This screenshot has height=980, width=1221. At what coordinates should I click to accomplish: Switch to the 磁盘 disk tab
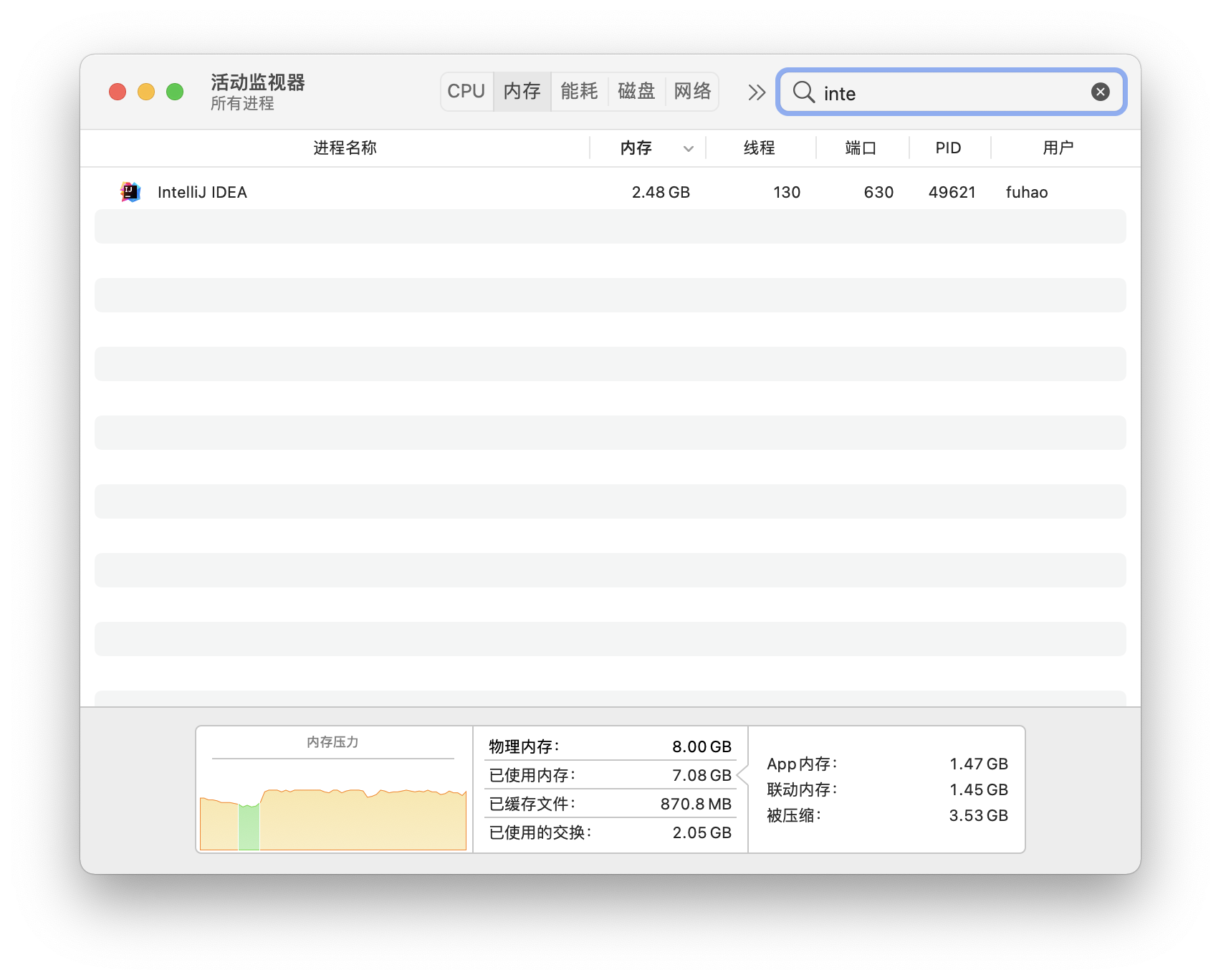point(636,92)
